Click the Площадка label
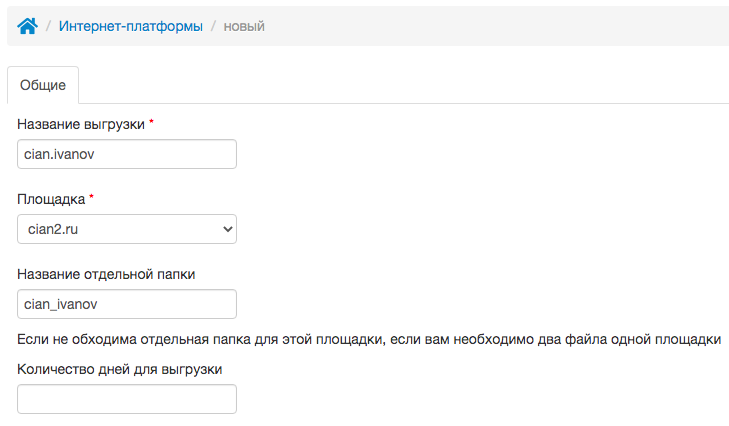The image size is (729, 426). click(x=51, y=199)
